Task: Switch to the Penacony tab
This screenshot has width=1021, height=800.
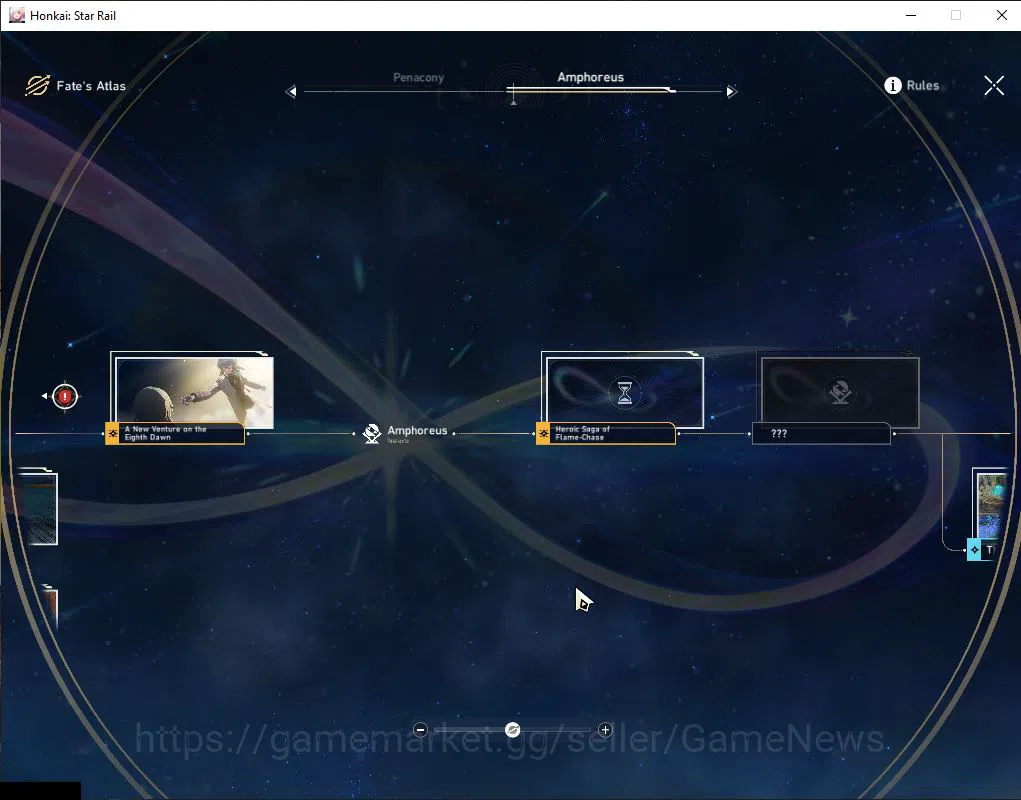Action: pos(419,77)
